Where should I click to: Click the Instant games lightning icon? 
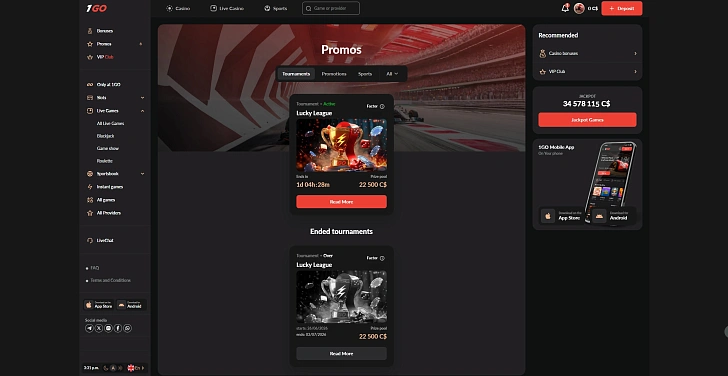click(x=90, y=187)
